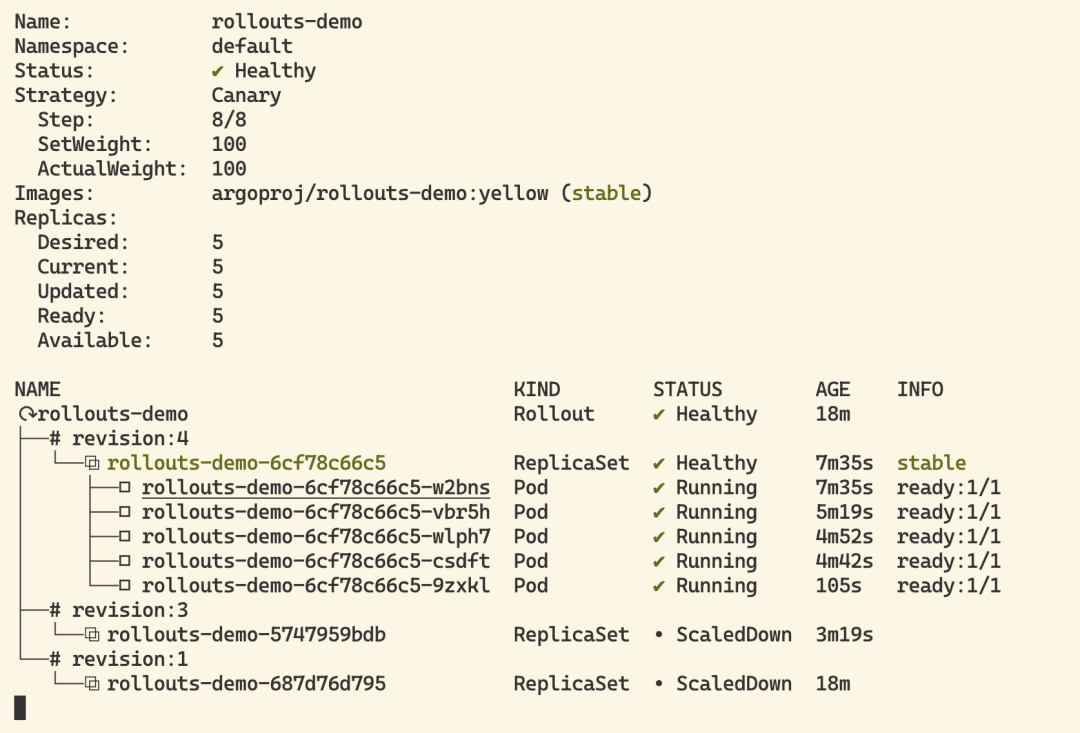Click the image name argoproj/rollouts-demo:yellow
The width and height of the screenshot is (1080, 733).
click(x=380, y=193)
